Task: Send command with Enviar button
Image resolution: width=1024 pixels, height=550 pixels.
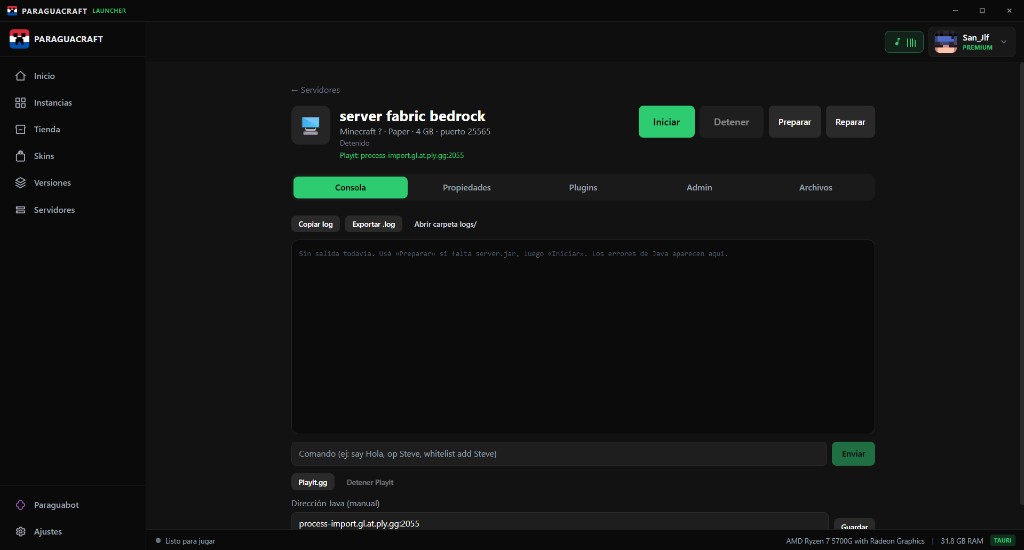Action: tap(853, 454)
